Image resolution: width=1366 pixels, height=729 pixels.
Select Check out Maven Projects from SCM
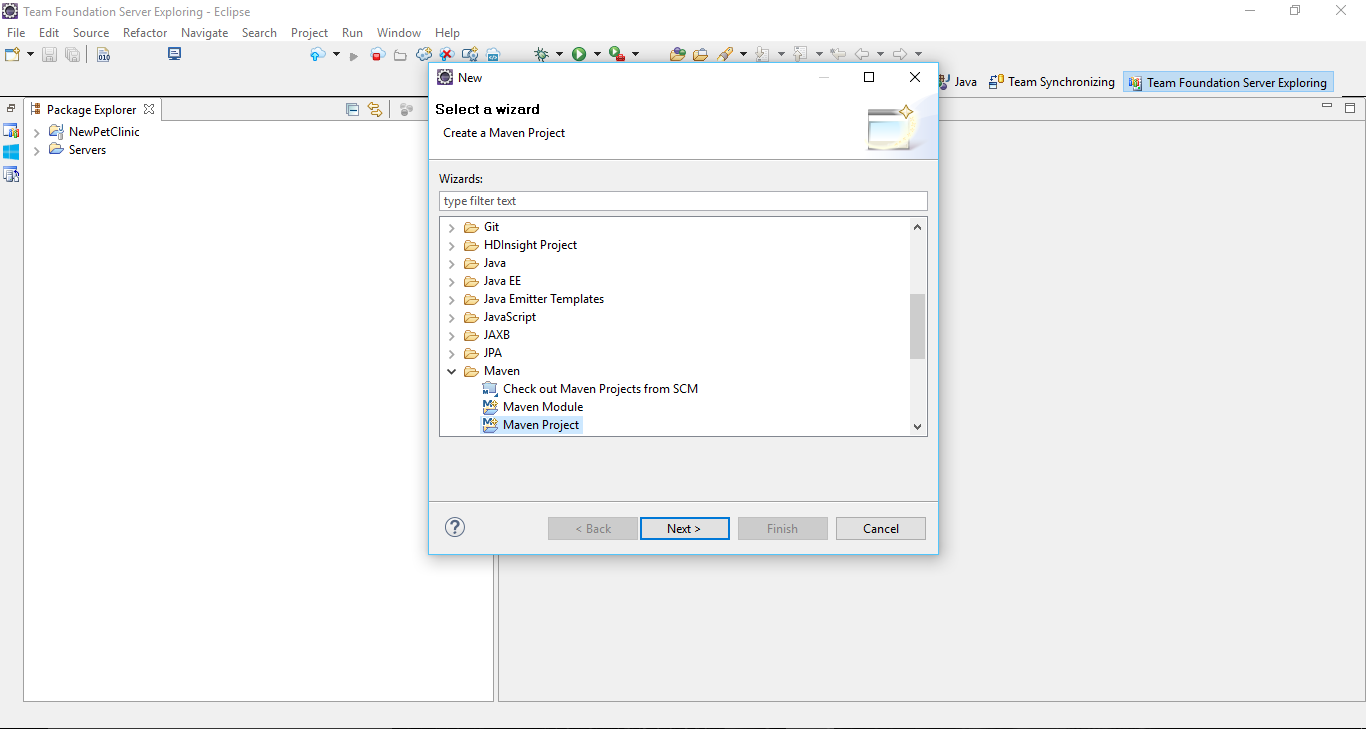(x=590, y=389)
